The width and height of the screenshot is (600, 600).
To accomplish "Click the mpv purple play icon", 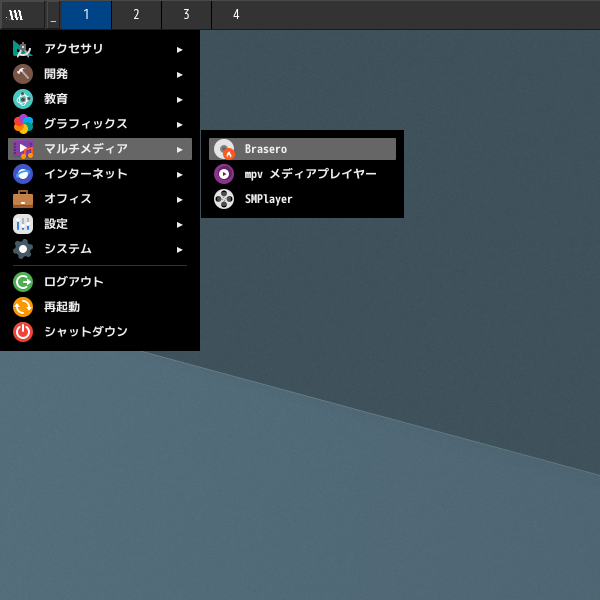I will tap(224, 174).
